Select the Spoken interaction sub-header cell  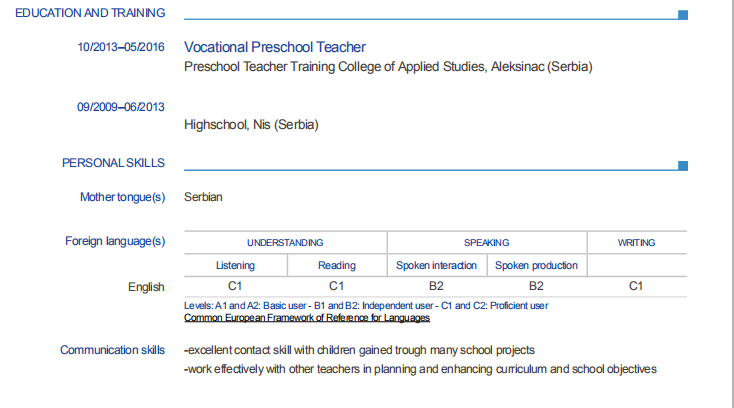[x=437, y=266]
